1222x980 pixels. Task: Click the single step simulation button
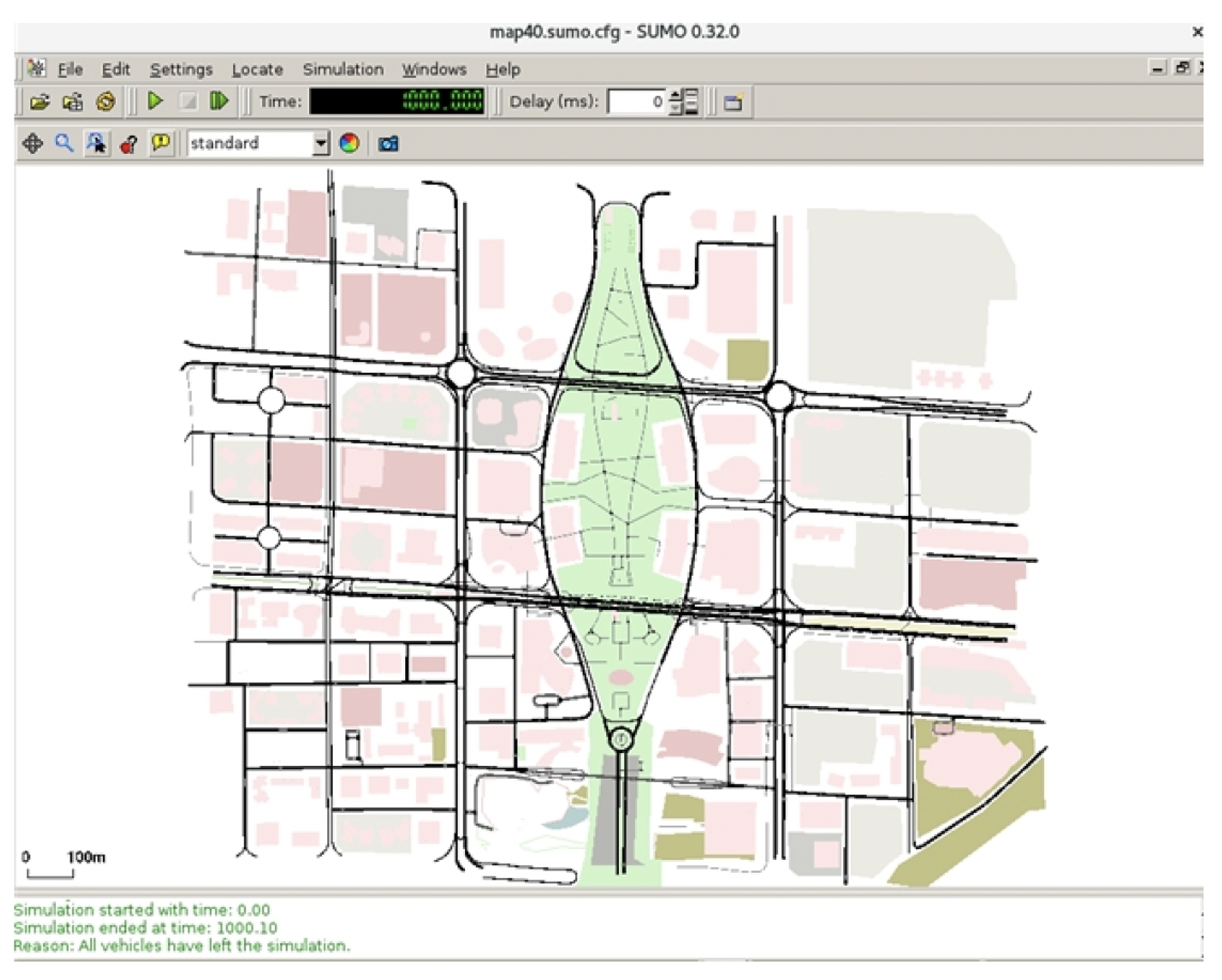pyautogui.click(x=219, y=101)
